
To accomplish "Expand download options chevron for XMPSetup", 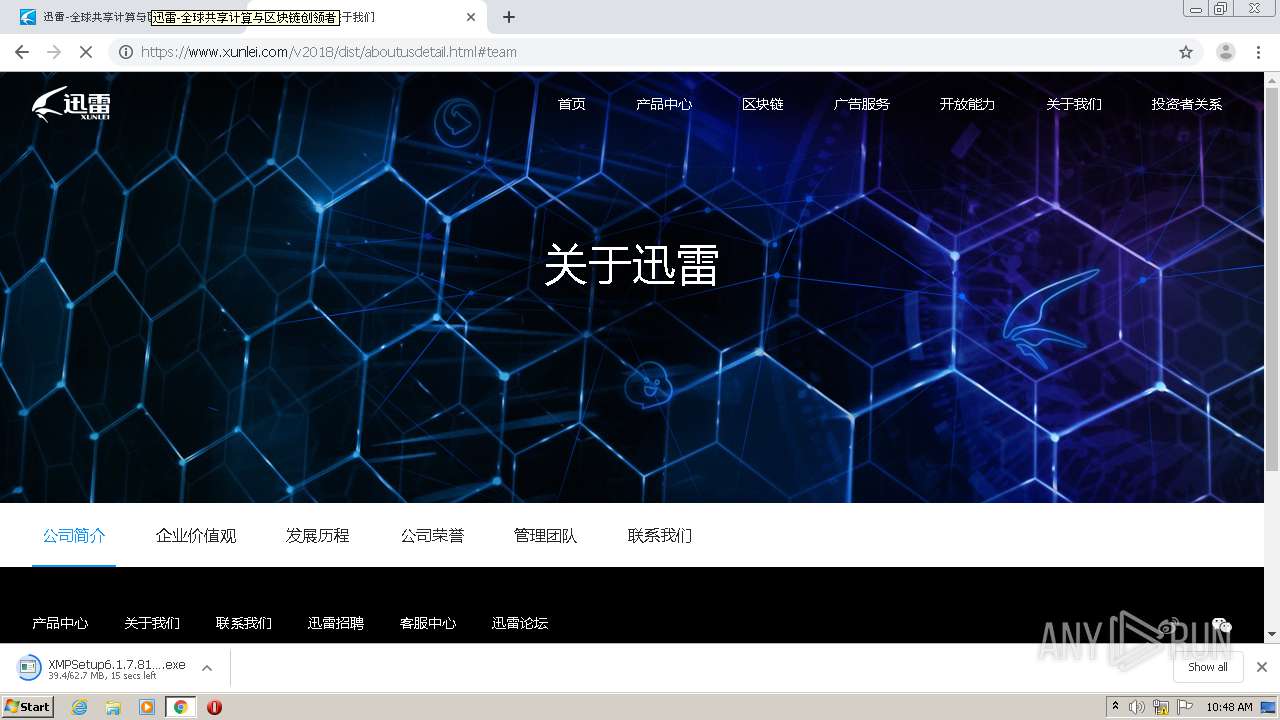I will [207, 668].
